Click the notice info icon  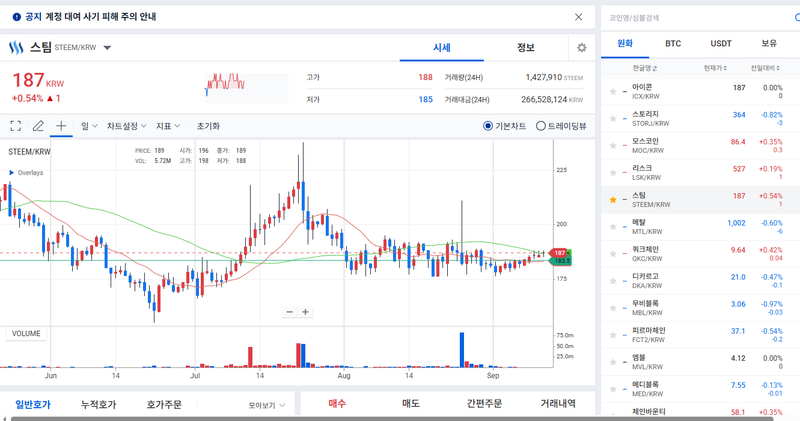point(17,17)
